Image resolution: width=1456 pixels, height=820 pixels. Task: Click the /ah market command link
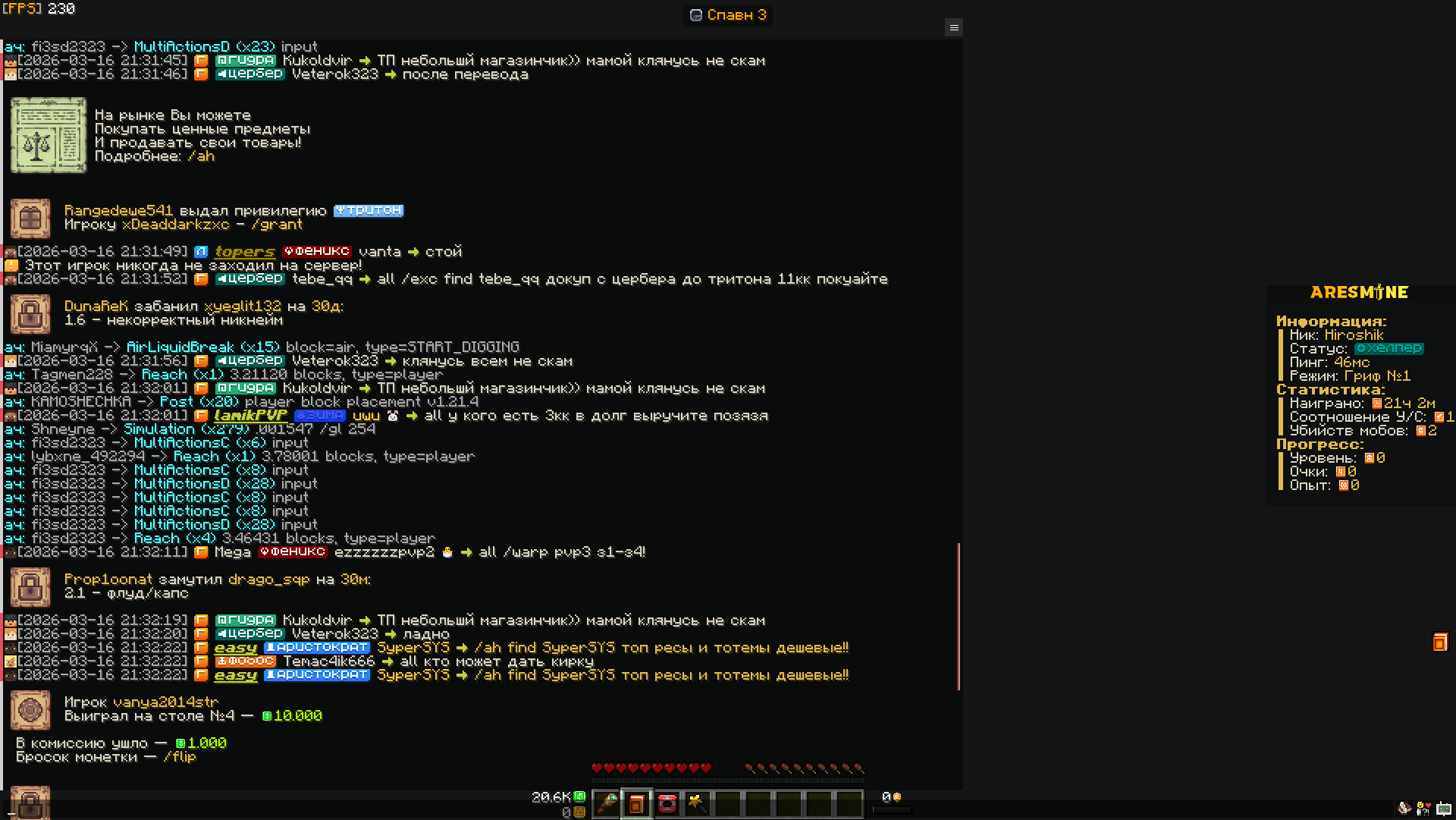(x=201, y=156)
